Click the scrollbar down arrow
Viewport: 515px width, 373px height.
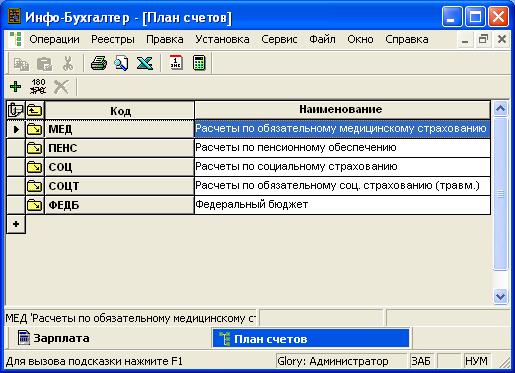500,296
